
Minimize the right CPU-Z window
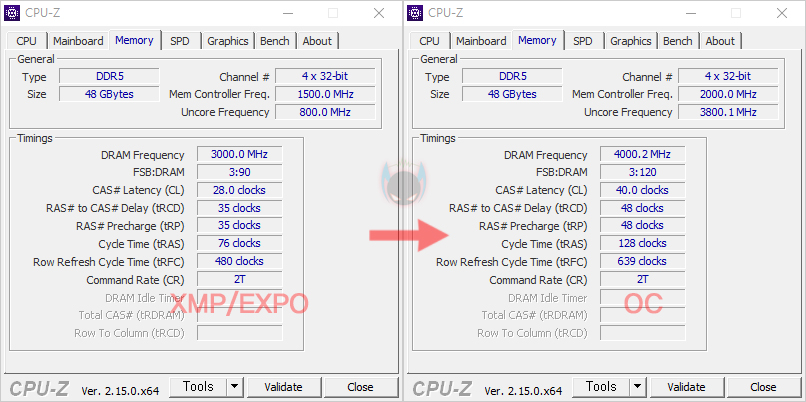(x=690, y=13)
